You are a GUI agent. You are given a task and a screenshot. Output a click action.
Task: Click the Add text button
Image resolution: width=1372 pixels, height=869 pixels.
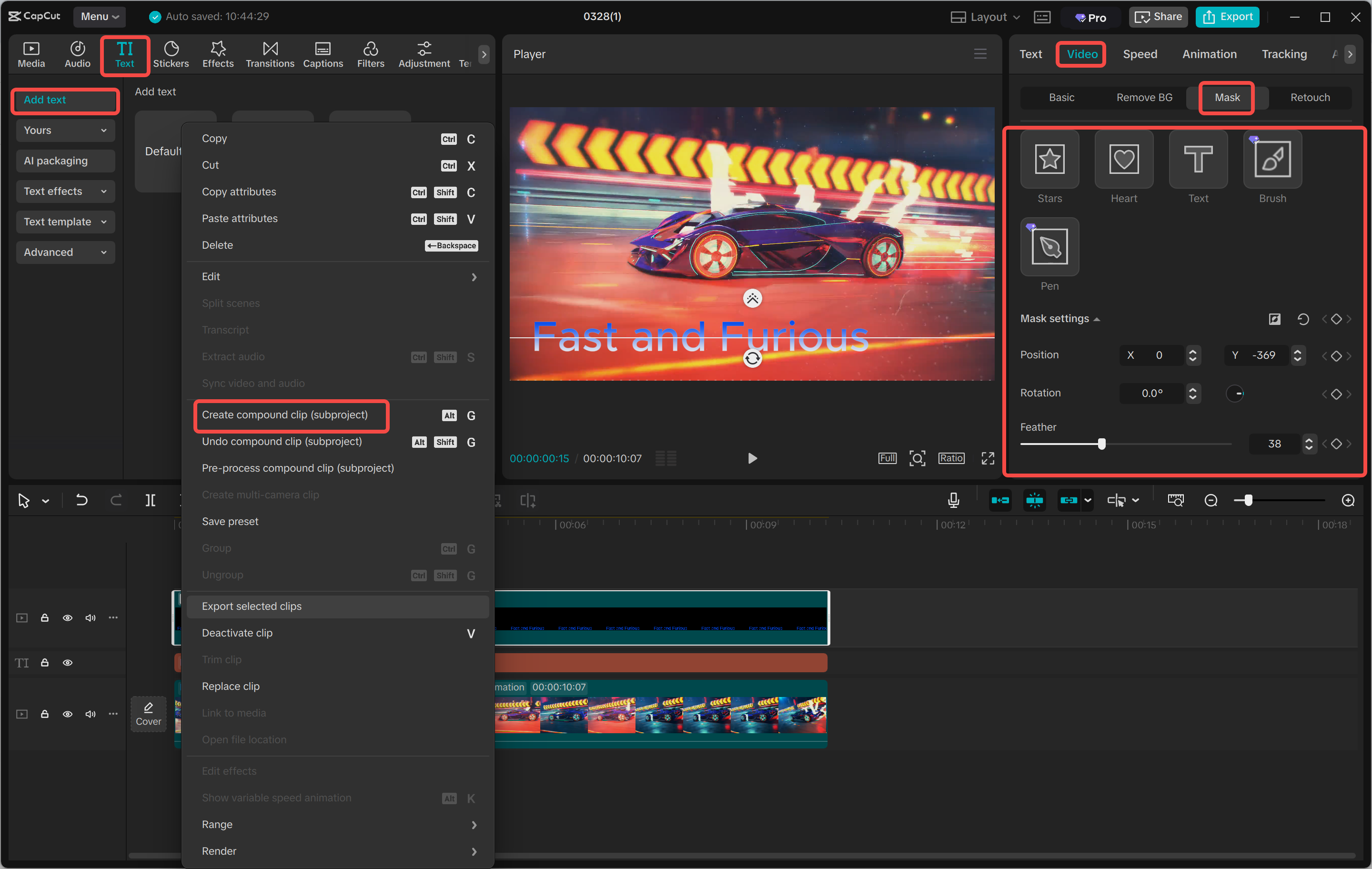tap(64, 100)
